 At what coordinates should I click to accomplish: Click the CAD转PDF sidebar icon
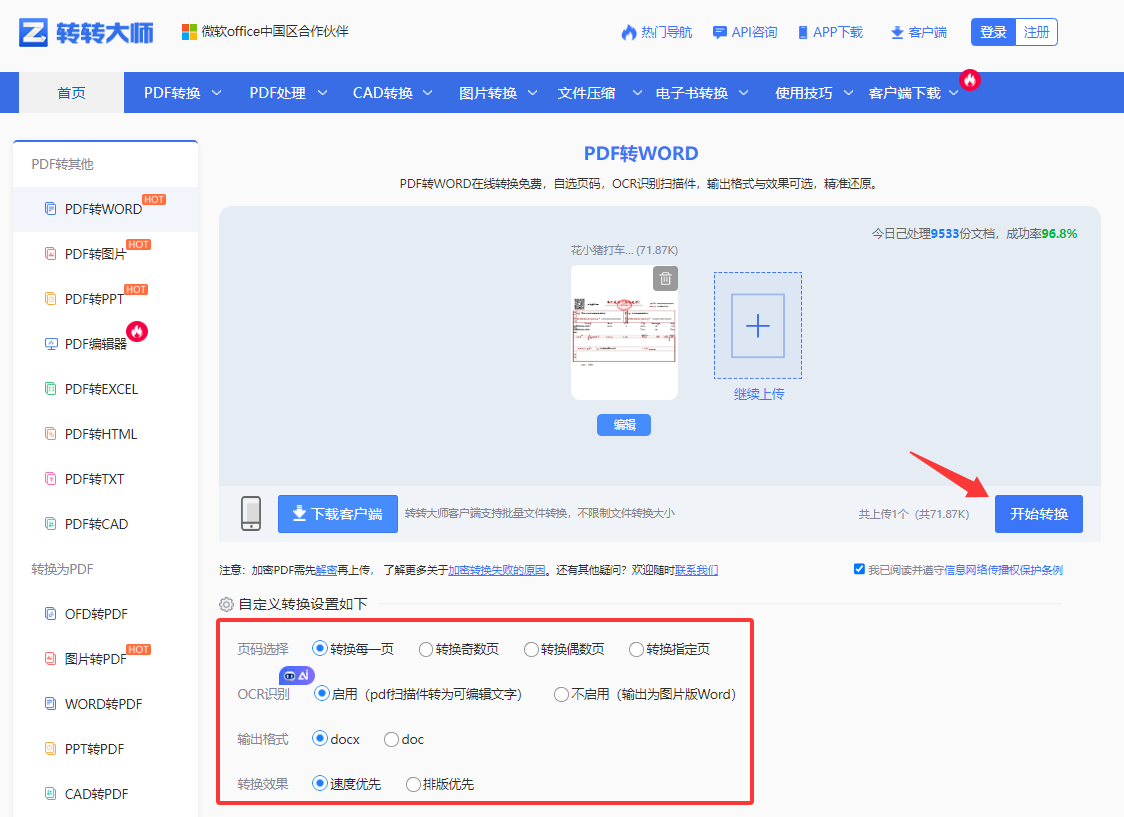point(50,793)
